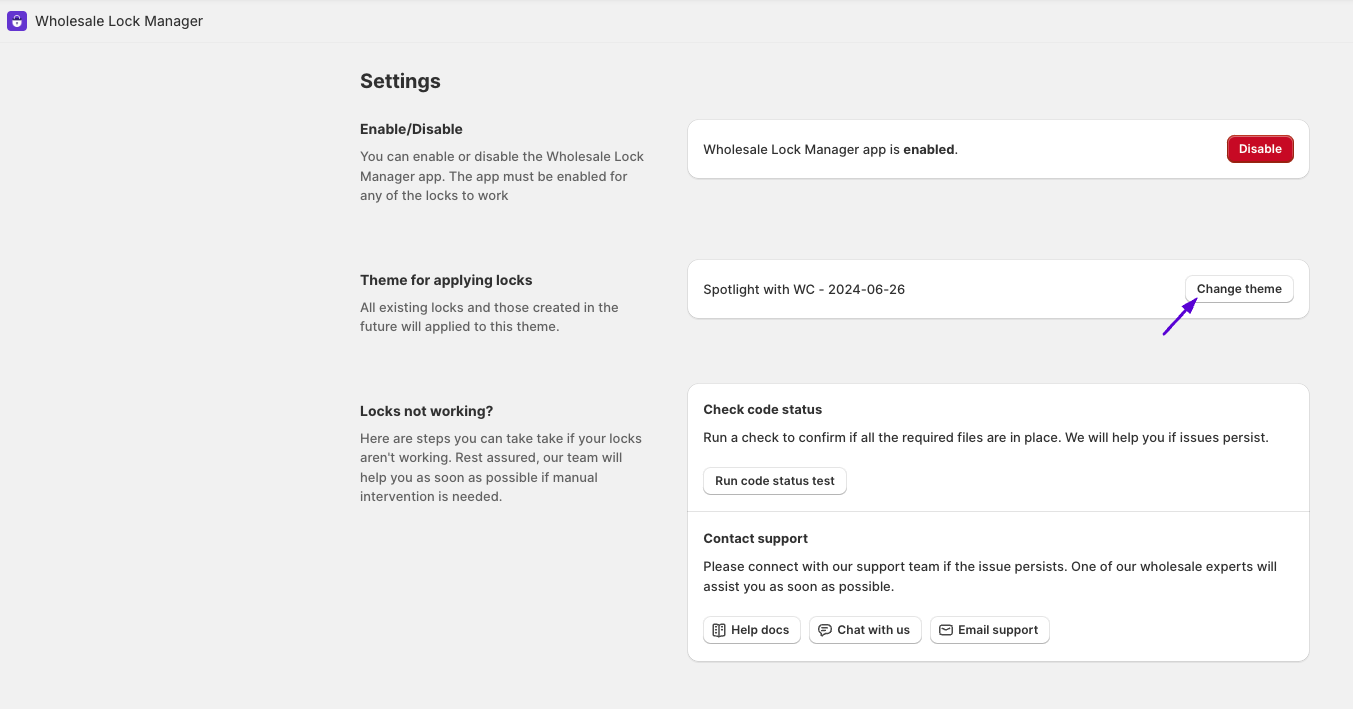The height and width of the screenshot is (709, 1353).
Task: Run code status test
Action: [x=775, y=481]
